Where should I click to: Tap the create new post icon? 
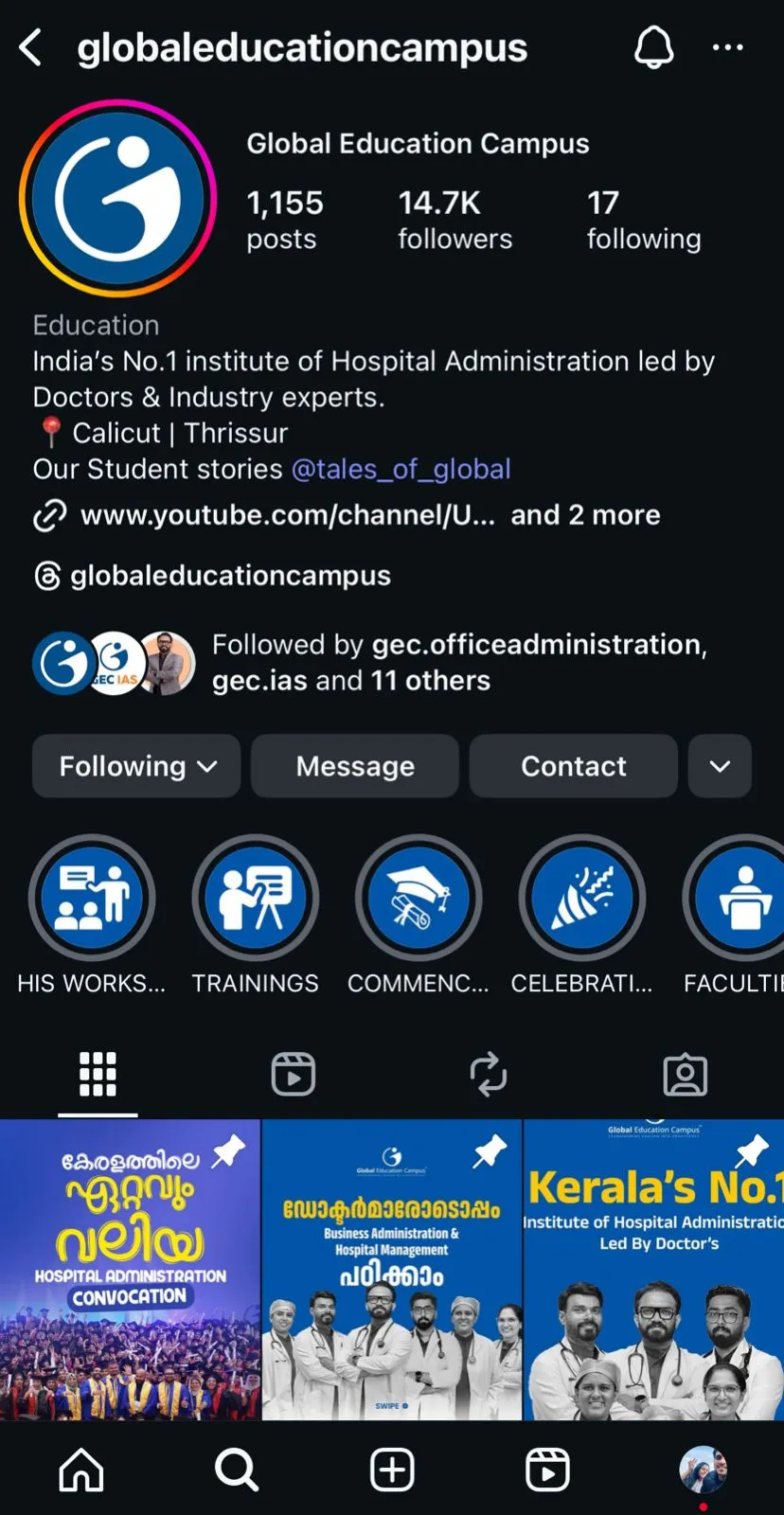tap(392, 1470)
